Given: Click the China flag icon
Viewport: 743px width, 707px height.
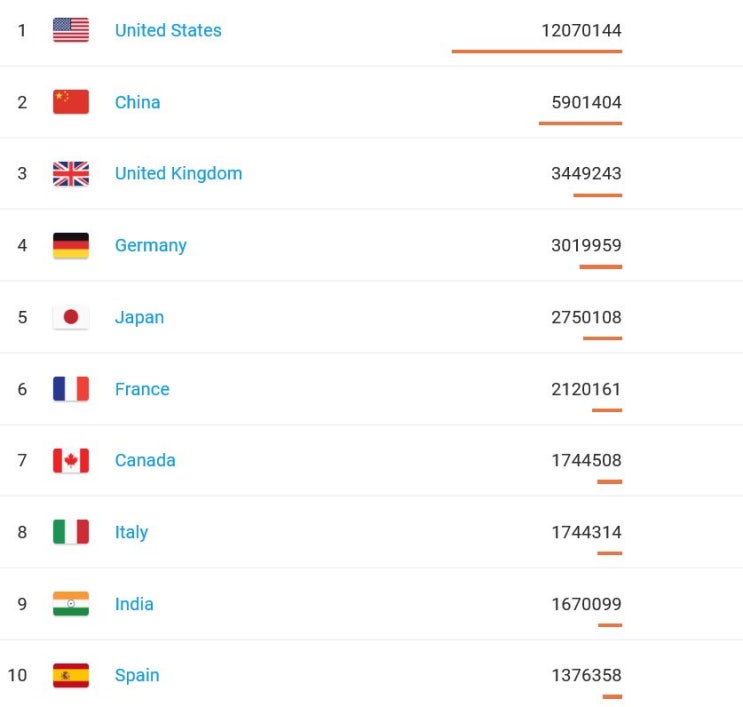Looking at the screenshot, I should 71,102.
